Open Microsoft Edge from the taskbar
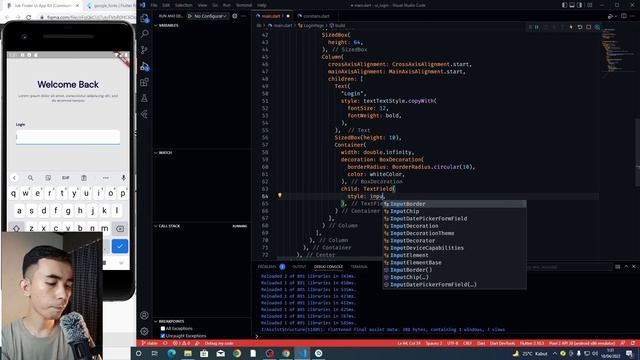The image size is (640, 360). (171, 353)
